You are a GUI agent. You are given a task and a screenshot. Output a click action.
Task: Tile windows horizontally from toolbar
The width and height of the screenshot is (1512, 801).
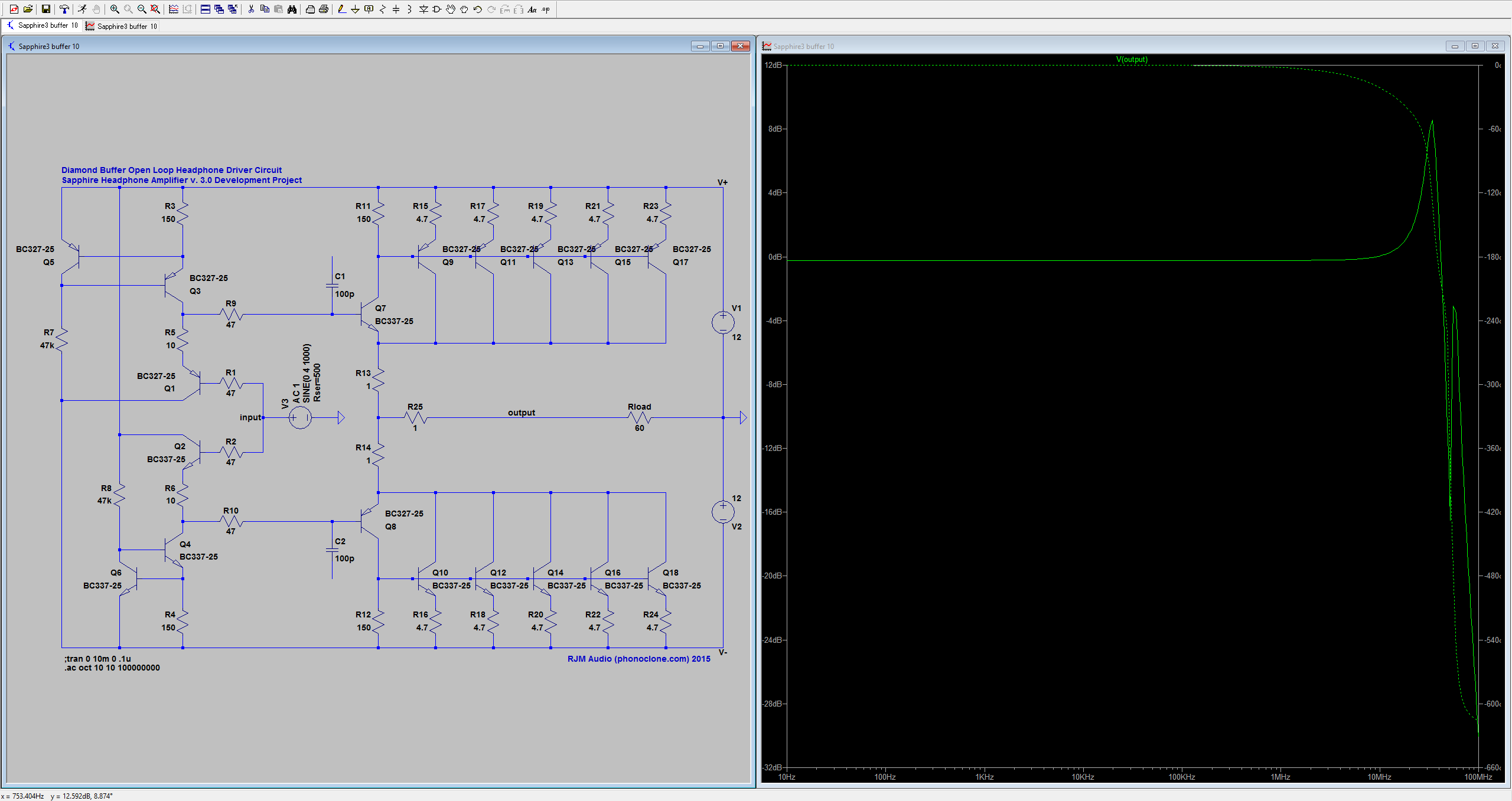(x=206, y=9)
